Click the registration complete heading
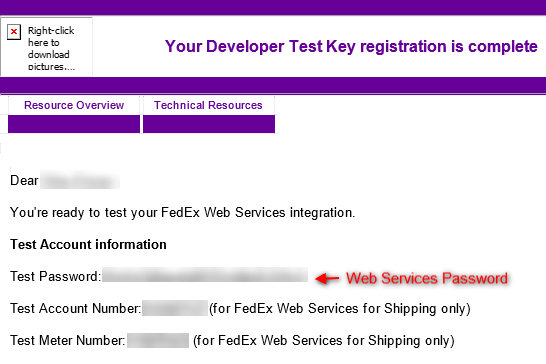This screenshot has width=546, height=364. tap(351, 47)
